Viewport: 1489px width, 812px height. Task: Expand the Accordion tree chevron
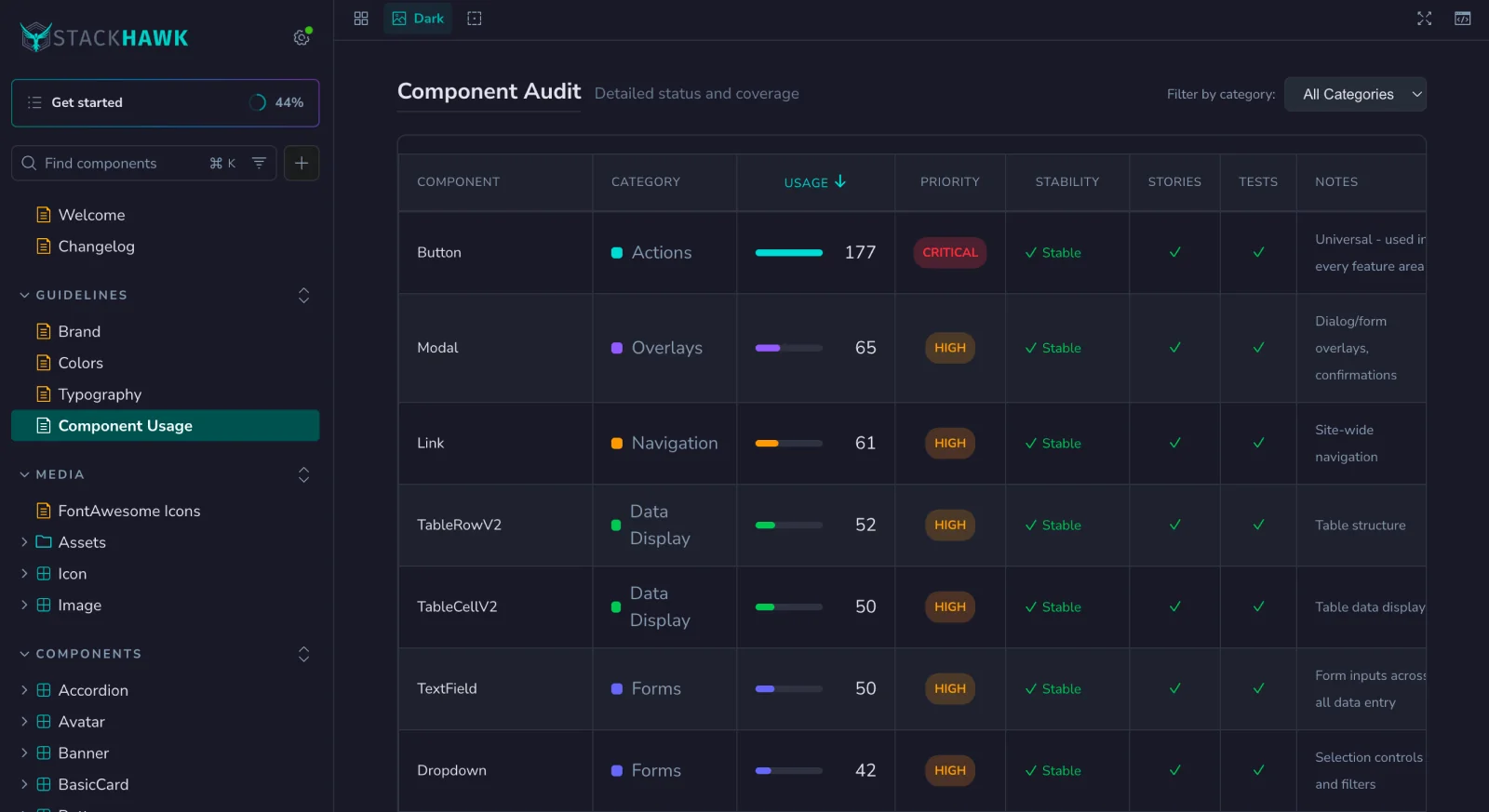(x=24, y=690)
